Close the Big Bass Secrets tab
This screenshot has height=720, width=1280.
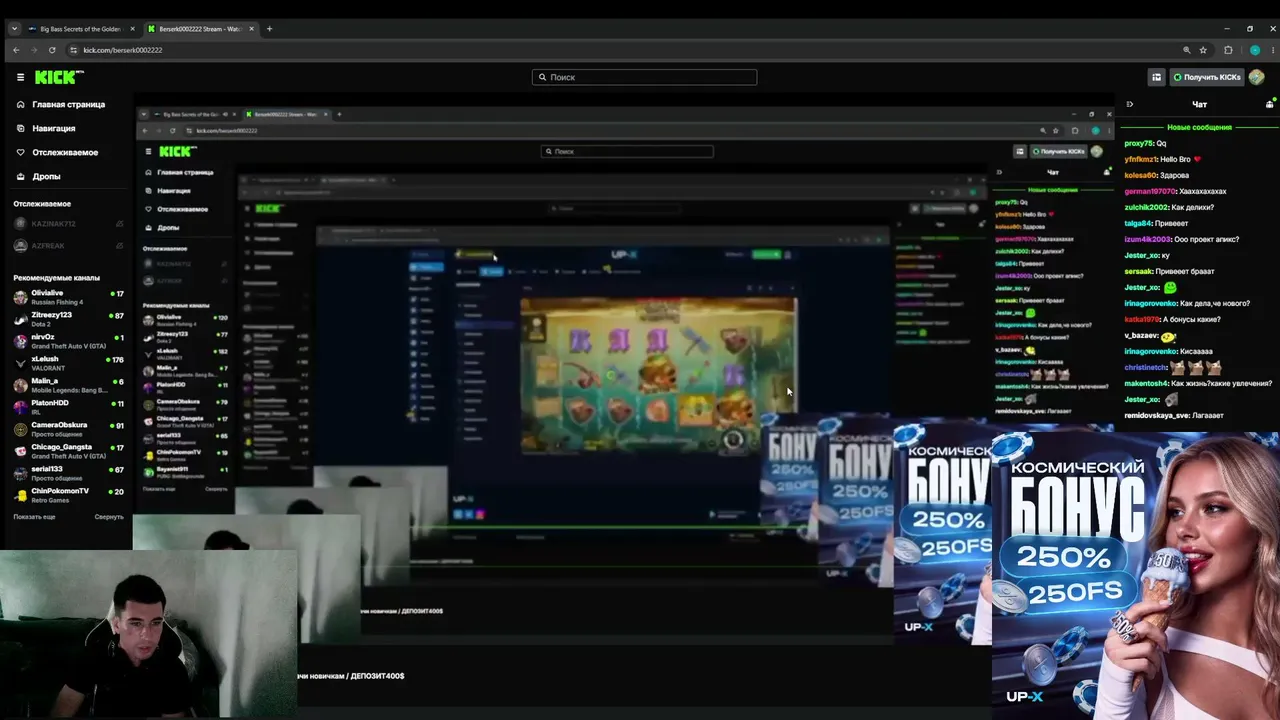tap(130, 29)
